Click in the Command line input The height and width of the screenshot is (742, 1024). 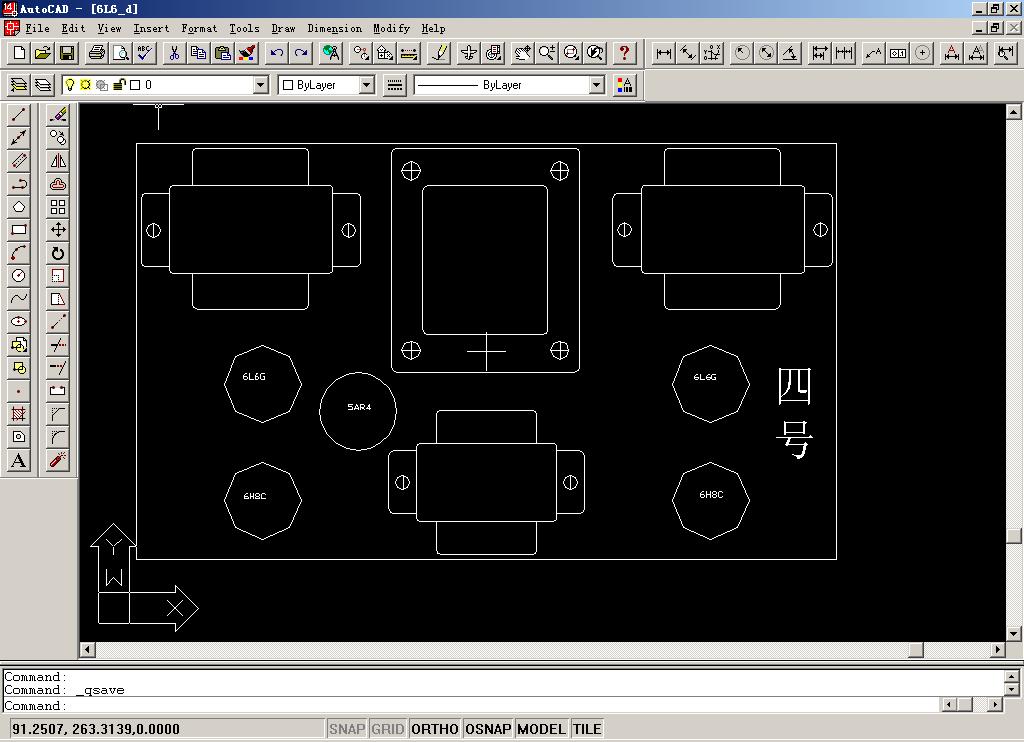(x=470, y=705)
